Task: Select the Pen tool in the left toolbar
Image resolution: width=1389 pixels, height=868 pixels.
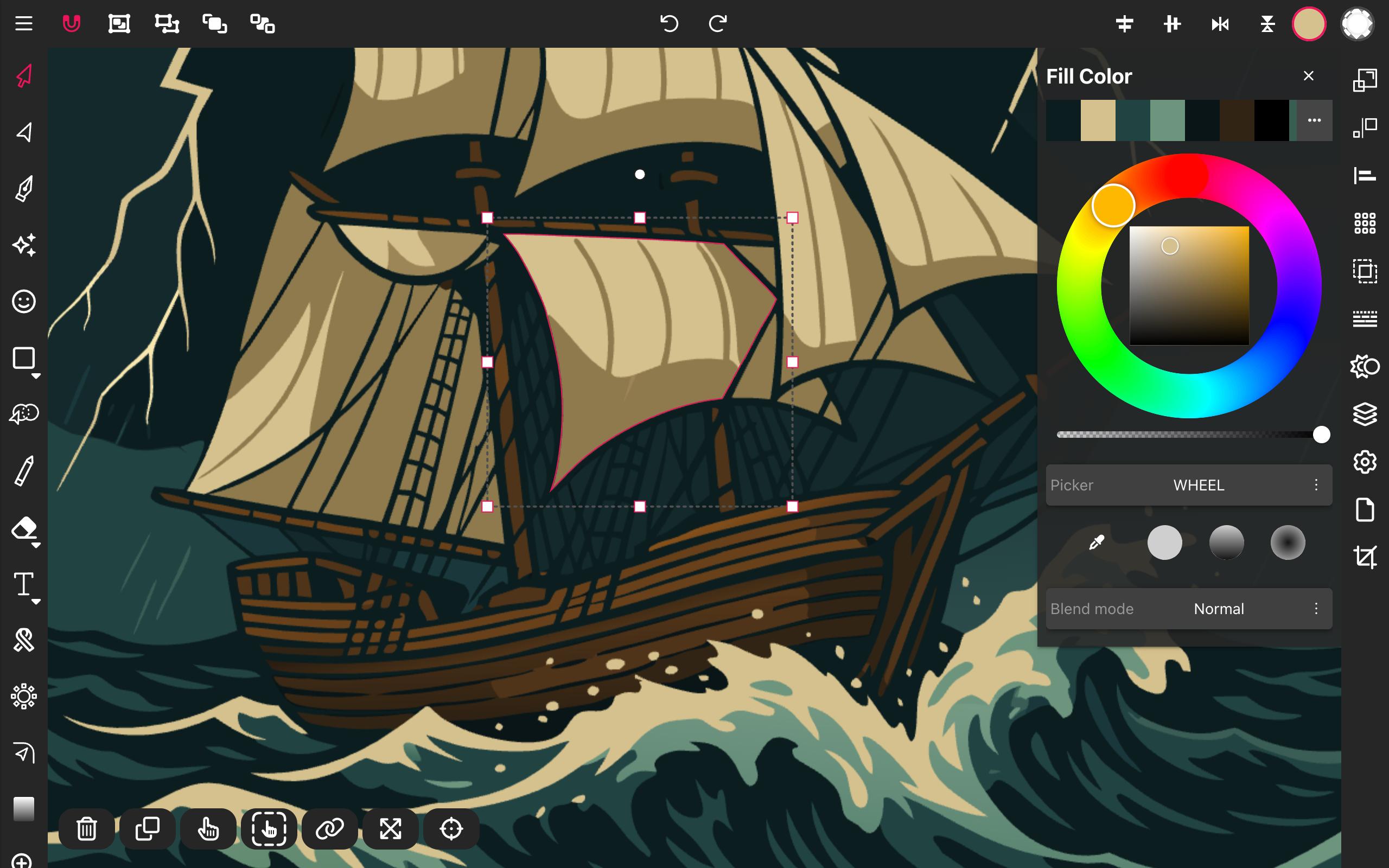Action: 23,188
